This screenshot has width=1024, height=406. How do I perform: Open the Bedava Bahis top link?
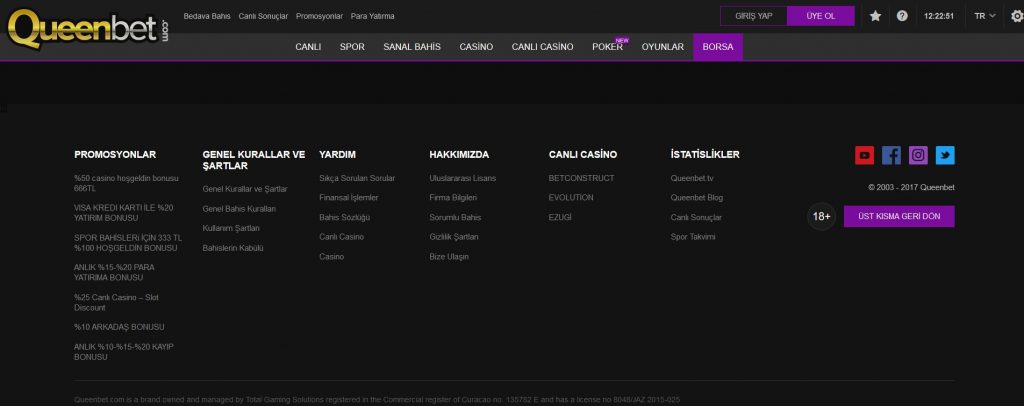click(x=207, y=16)
